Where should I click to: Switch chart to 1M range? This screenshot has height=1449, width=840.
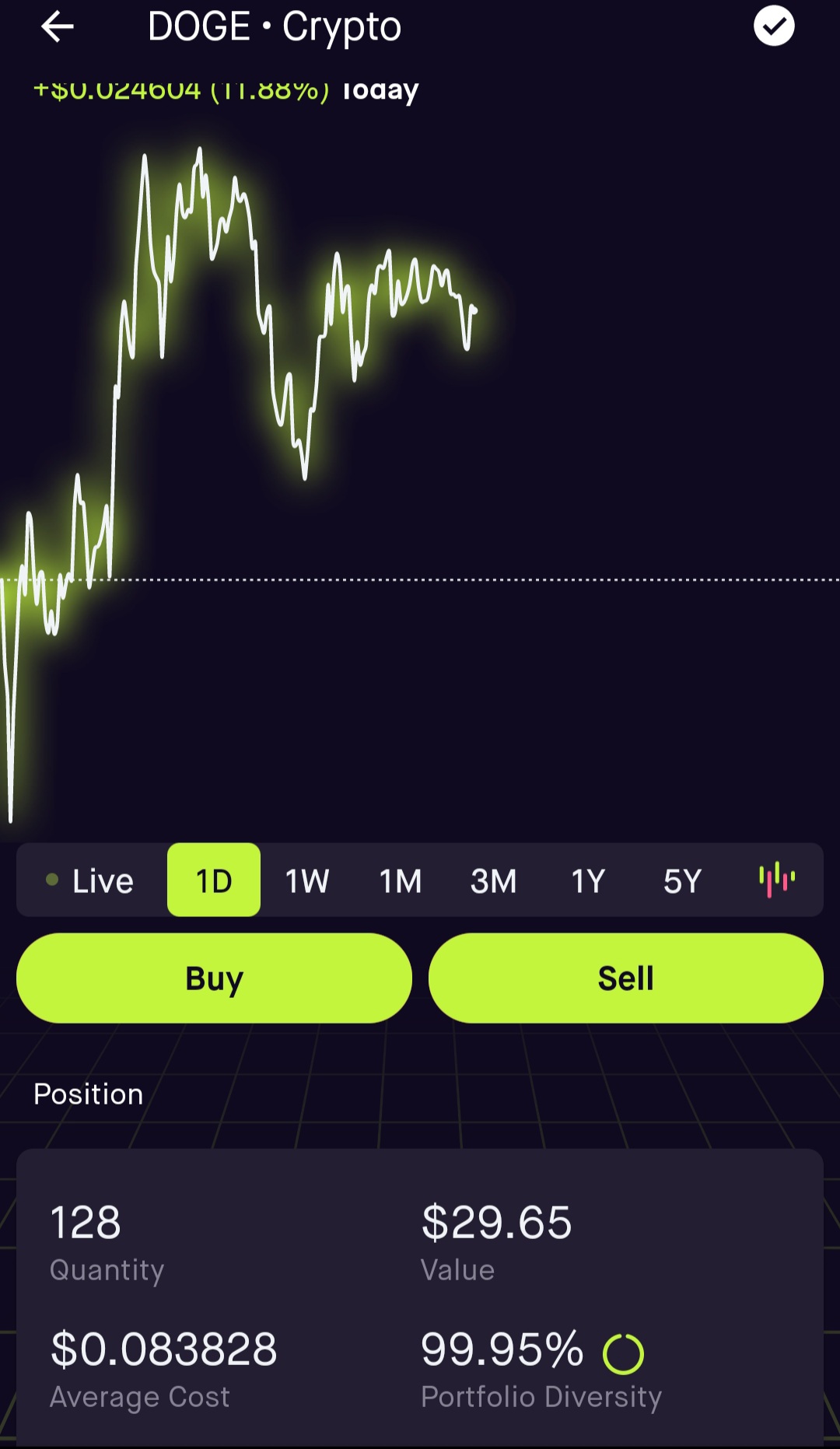click(401, 880)
